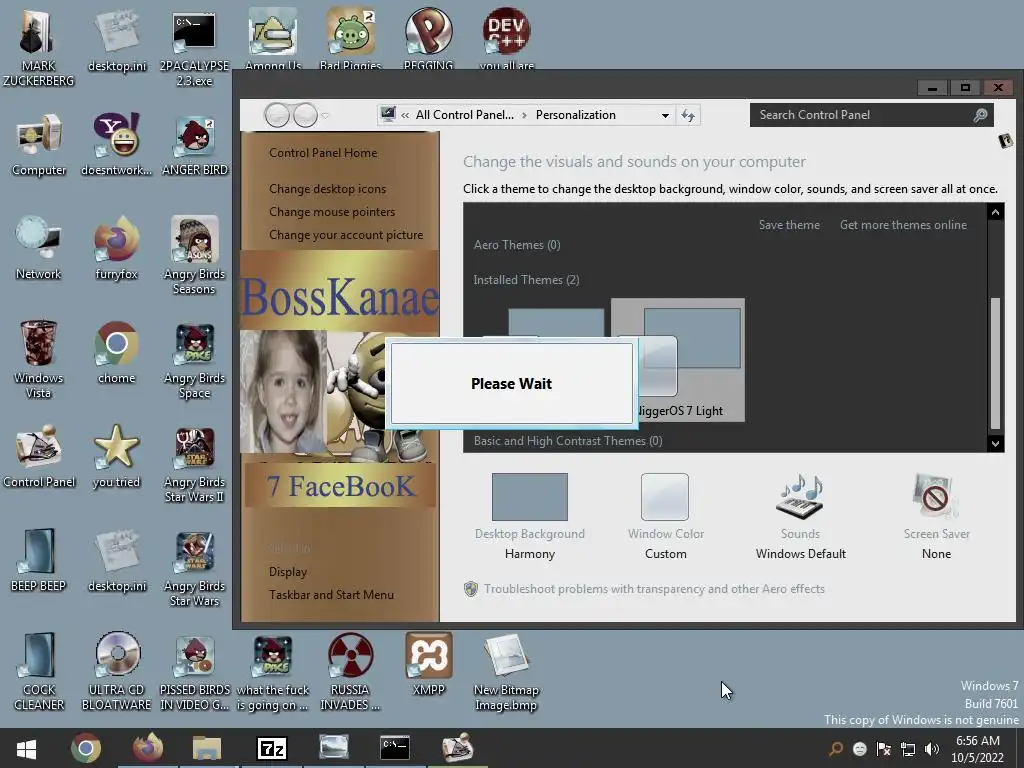Screen dimensions: 1024x768
Task: Click the Personalization breadcrumb
Action: coord(575,115)
